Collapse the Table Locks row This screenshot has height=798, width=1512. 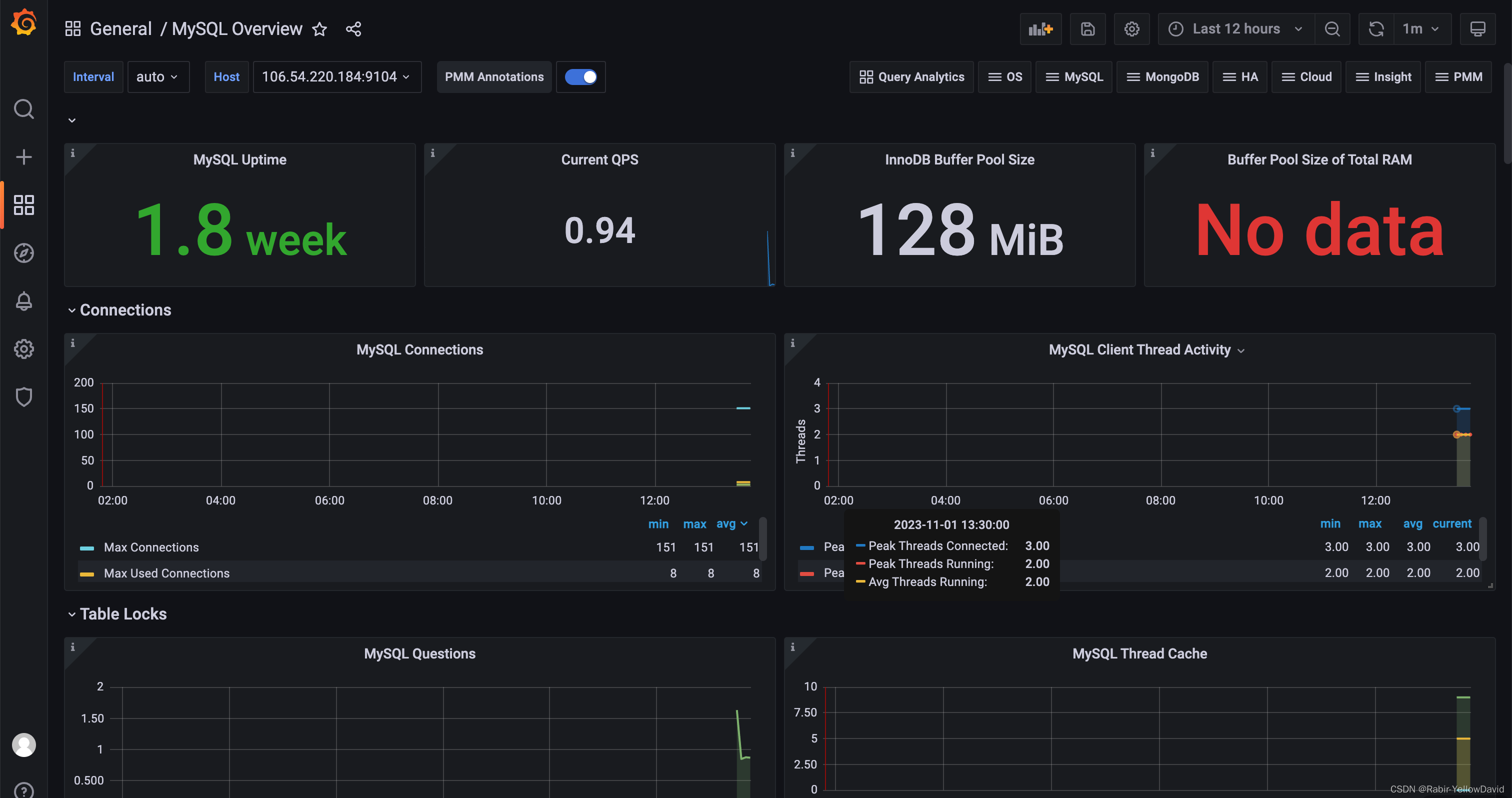[x=117, y=614]
